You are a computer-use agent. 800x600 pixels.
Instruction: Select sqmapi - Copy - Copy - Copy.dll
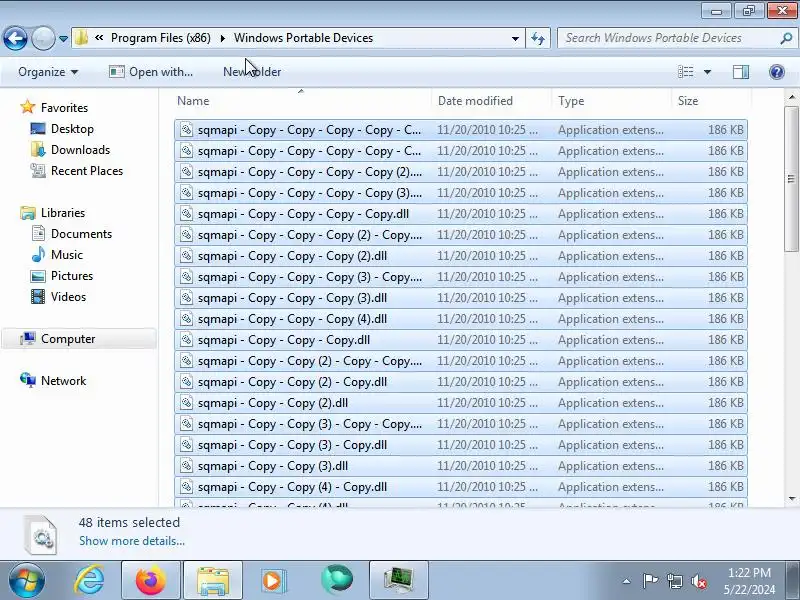pyautogui.click(x=461, y=340)
